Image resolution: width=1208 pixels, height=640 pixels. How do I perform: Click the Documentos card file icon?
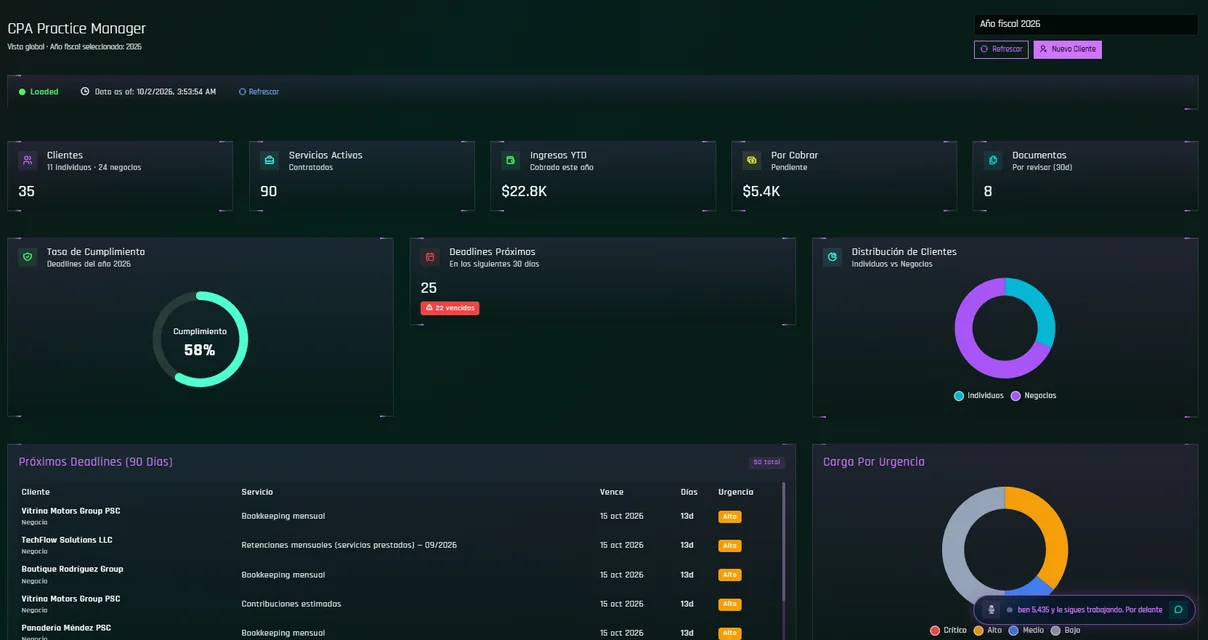tap(993, 160)
